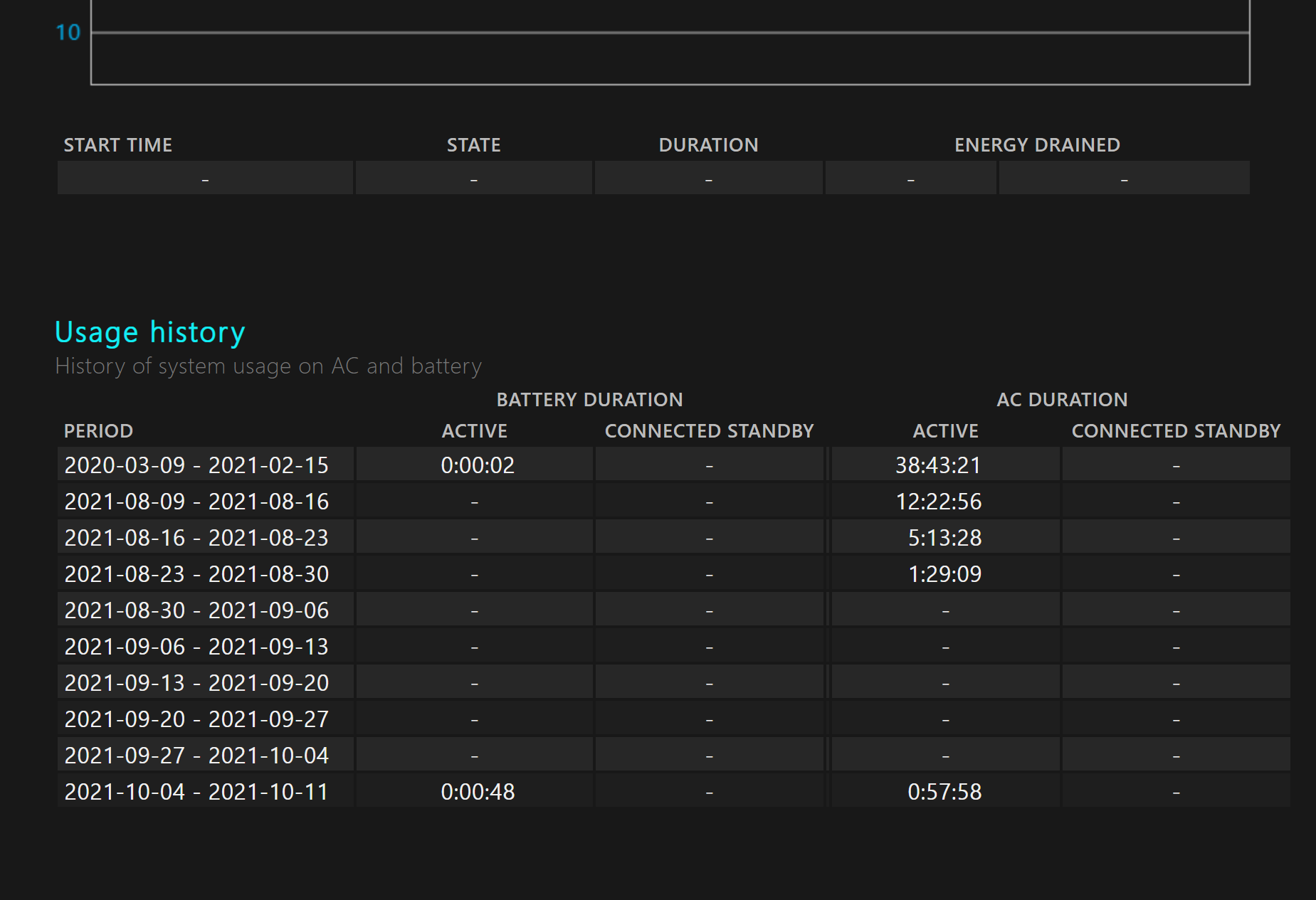This screenshot has width=1316, height=900.
Task: Click the subtitle about AC and battery usage
Action: pyautogui.click(x=268, y=366)
